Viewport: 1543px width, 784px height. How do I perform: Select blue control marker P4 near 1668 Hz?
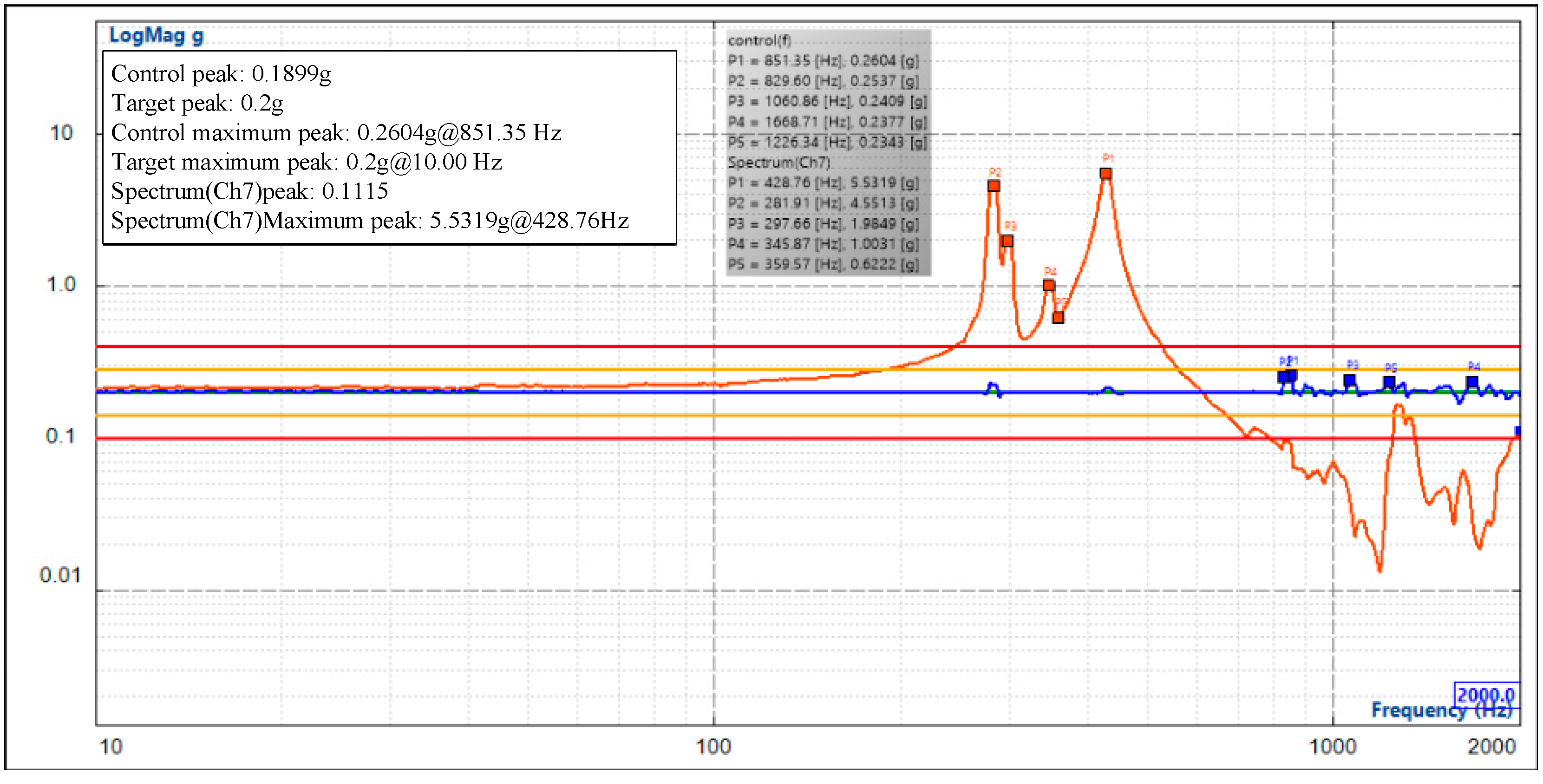tap(1472, 381)
